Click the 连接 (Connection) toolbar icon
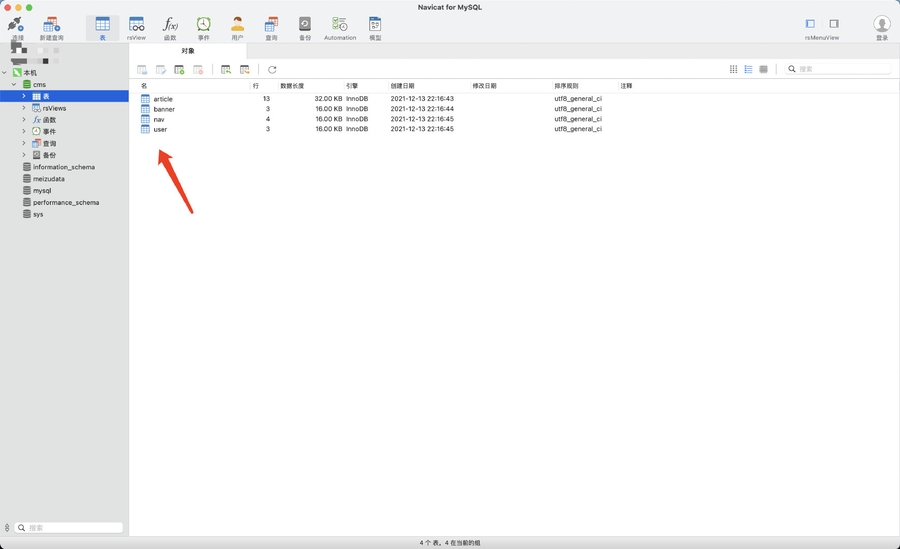 pos(16,26)
